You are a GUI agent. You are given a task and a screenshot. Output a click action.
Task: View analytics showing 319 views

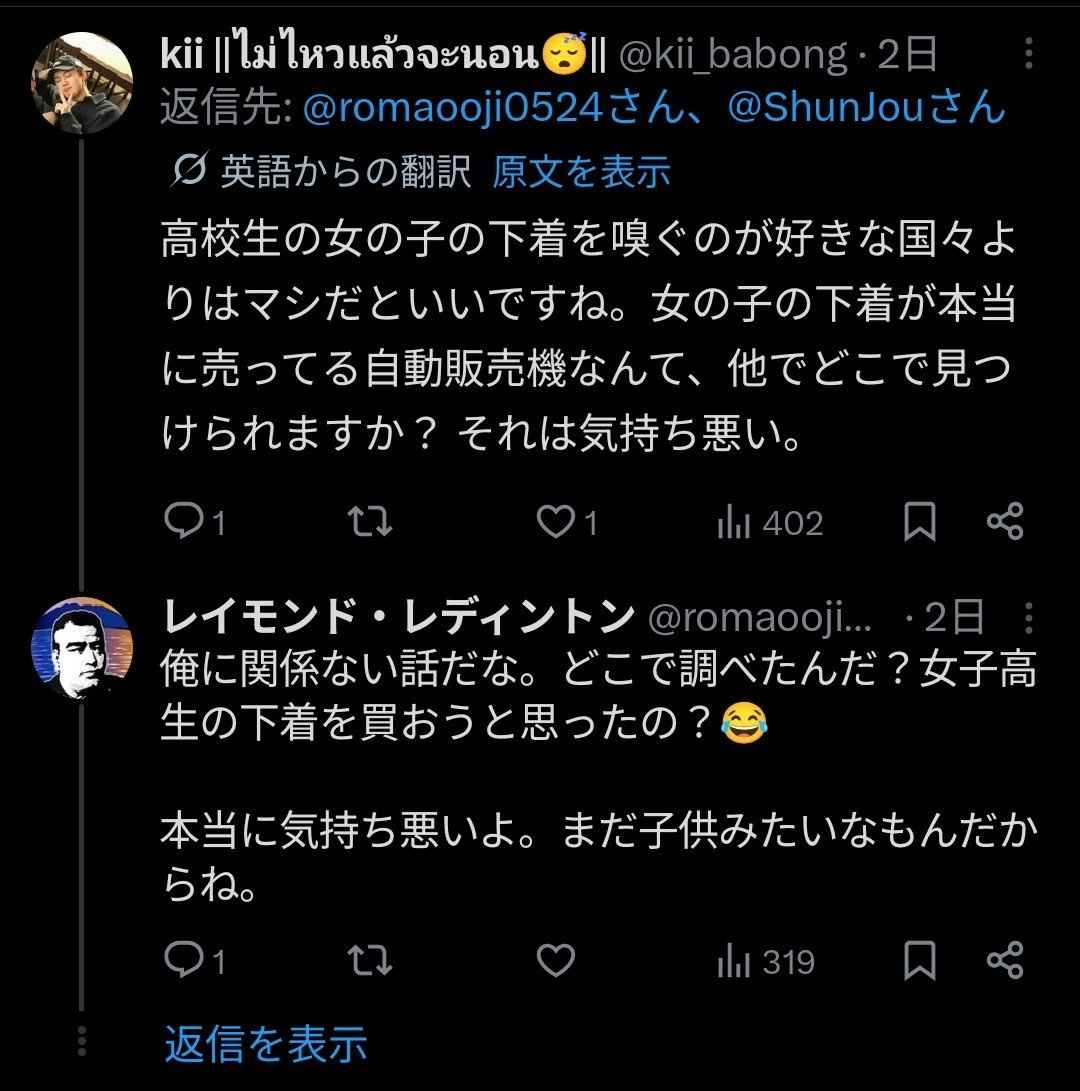(x=766, y=962)
